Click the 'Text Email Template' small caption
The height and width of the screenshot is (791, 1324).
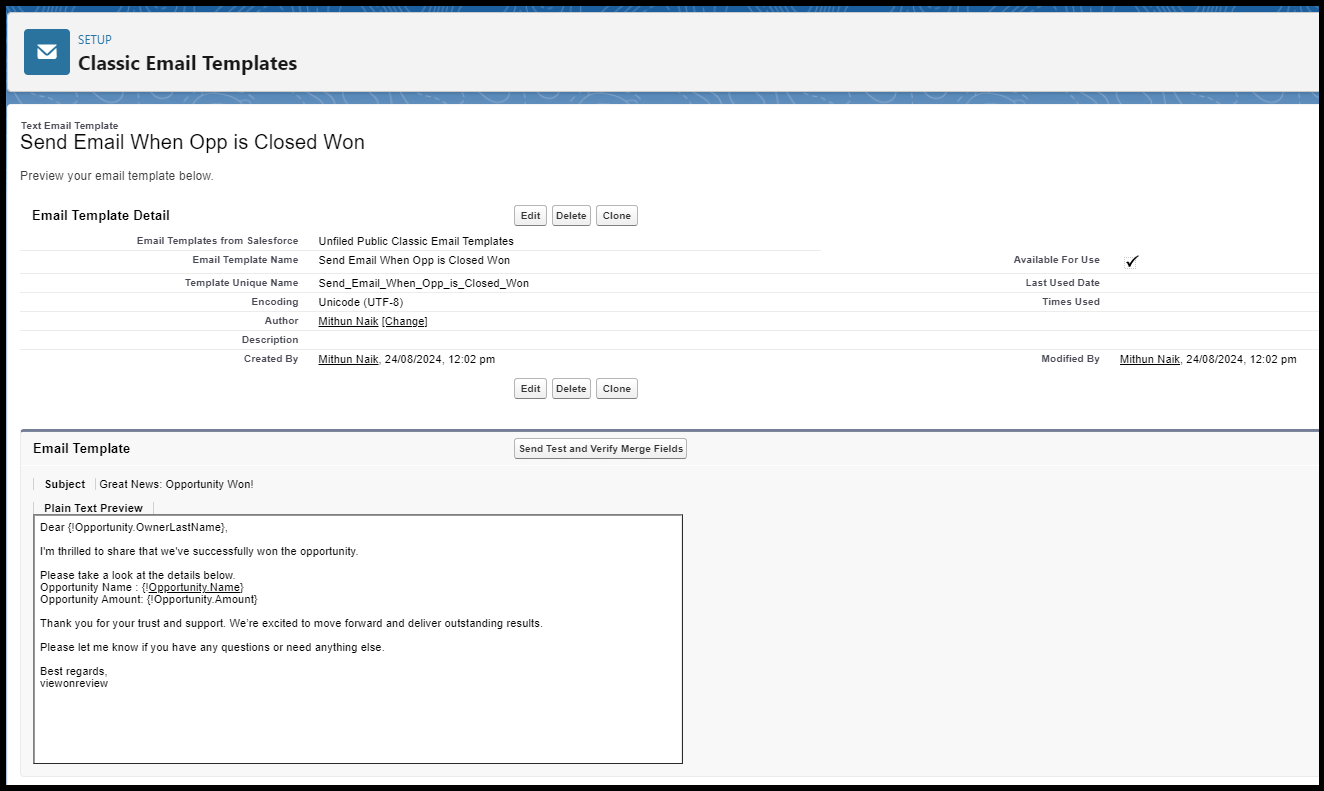(69, 126)
